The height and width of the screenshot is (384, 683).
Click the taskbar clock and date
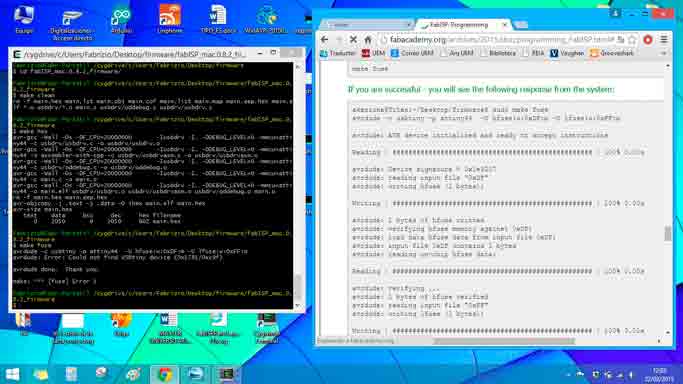659,375
